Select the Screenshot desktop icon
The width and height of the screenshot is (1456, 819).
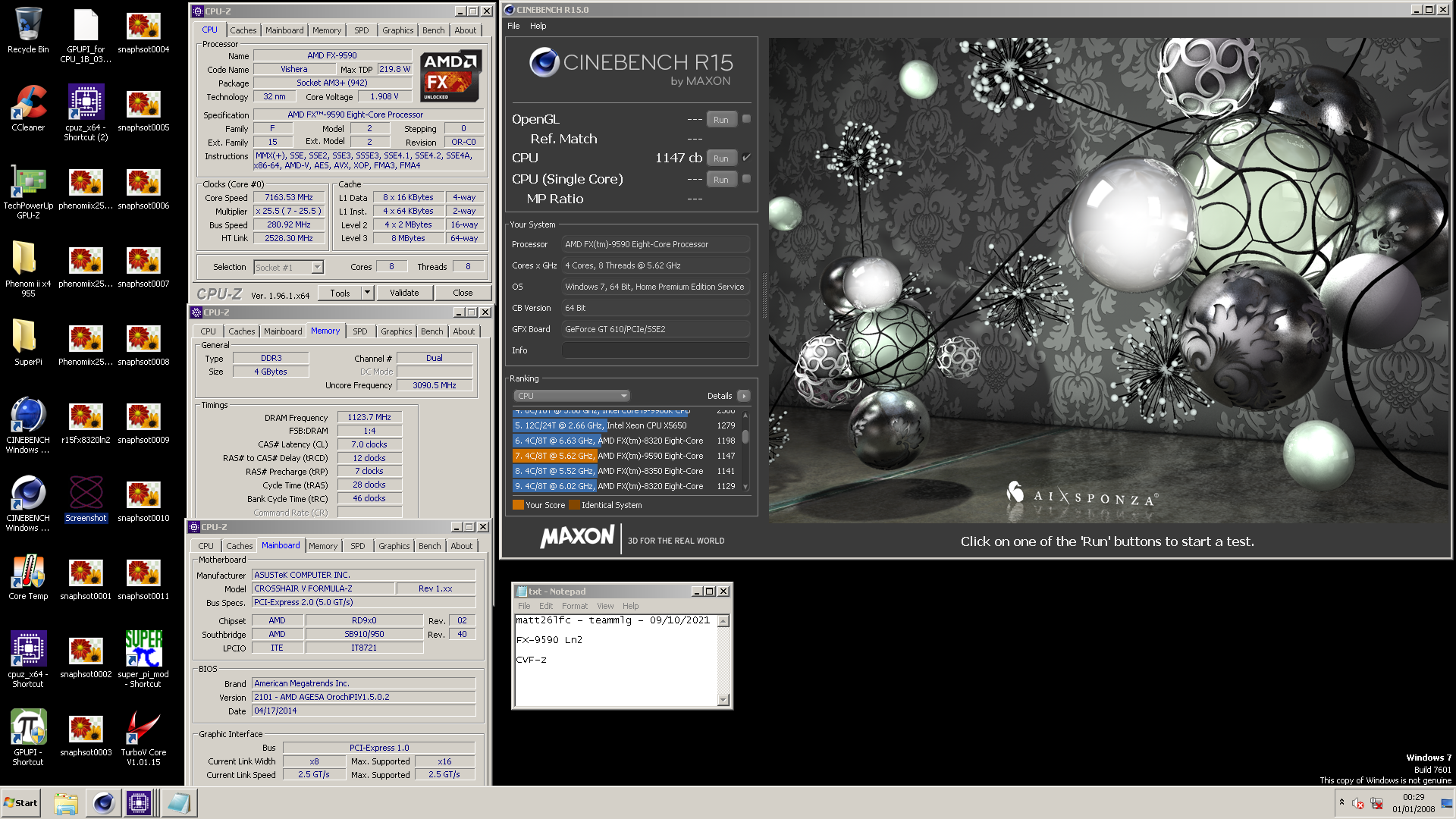click(86, 499)
